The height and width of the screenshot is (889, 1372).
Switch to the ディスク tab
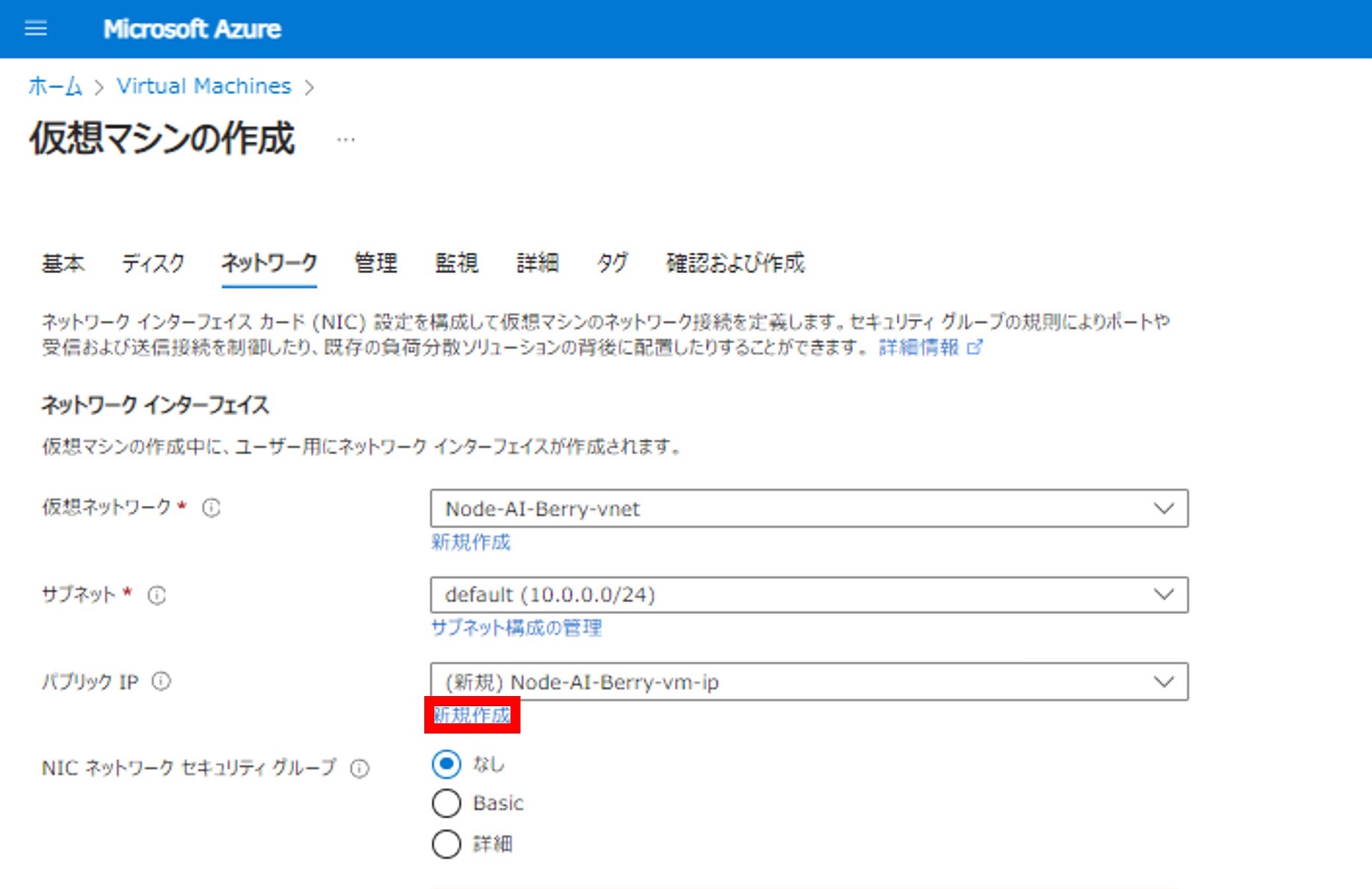tap(153, 263)
